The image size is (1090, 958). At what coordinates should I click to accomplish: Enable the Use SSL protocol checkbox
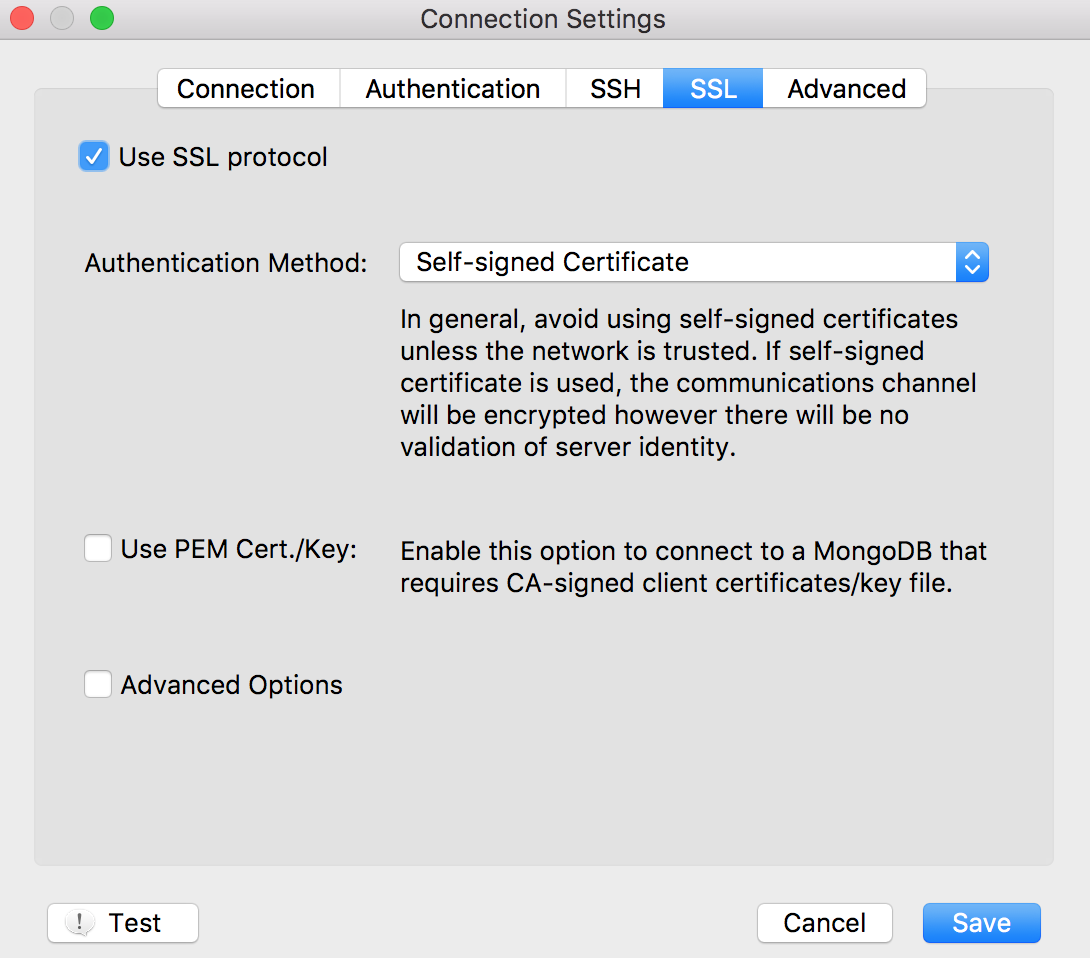(93, 156)
